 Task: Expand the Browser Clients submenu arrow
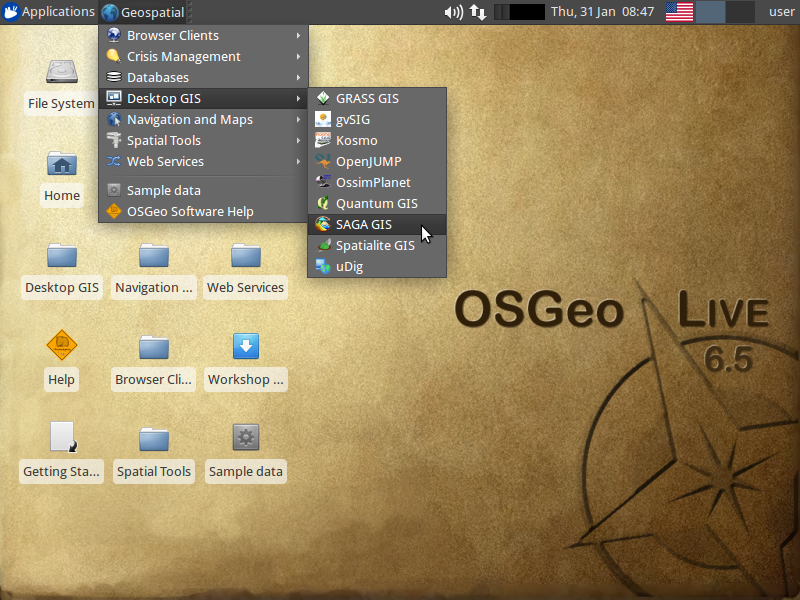point(298,36)
